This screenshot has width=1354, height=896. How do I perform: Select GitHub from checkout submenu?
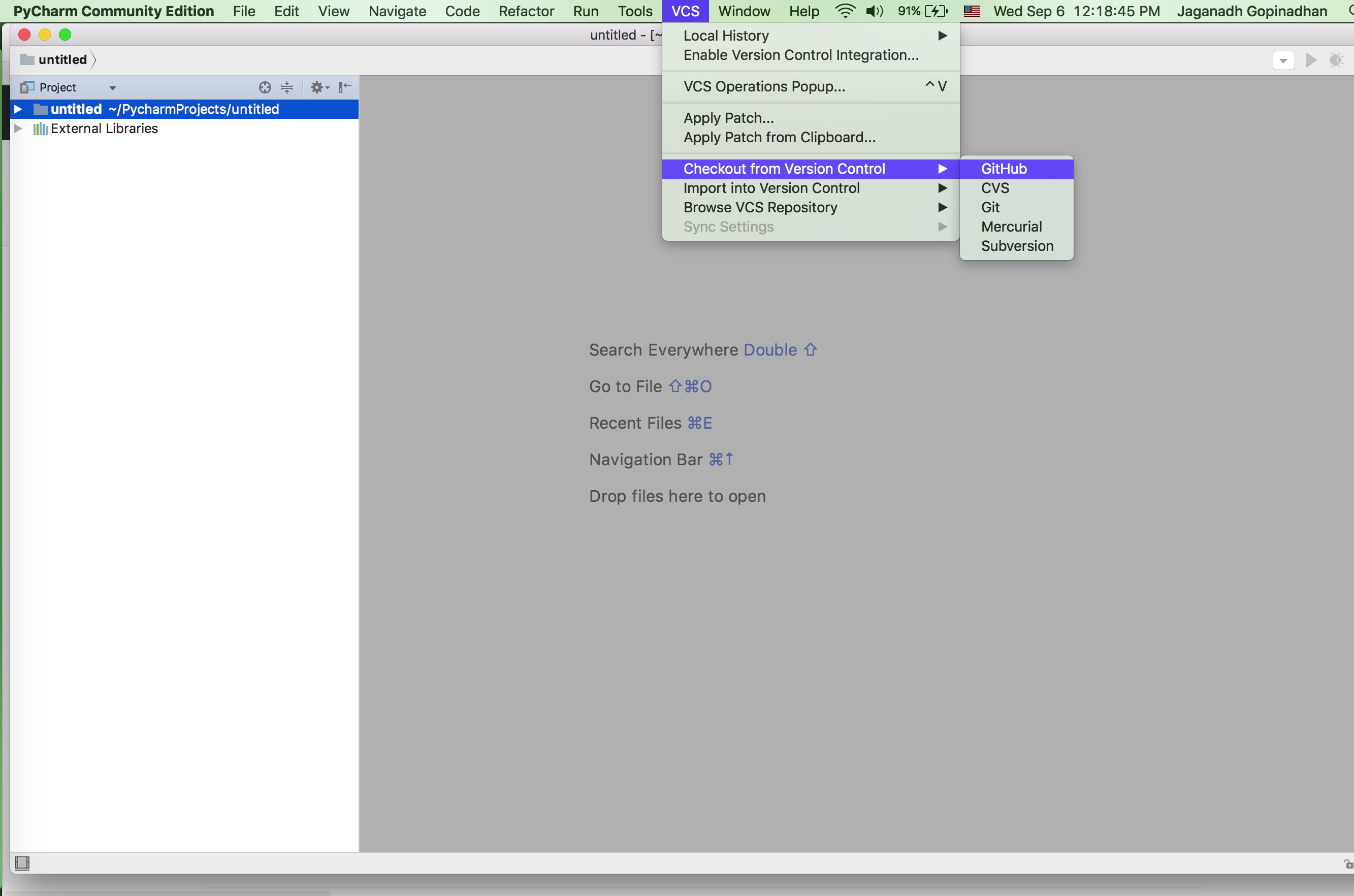click(1004, 169)
